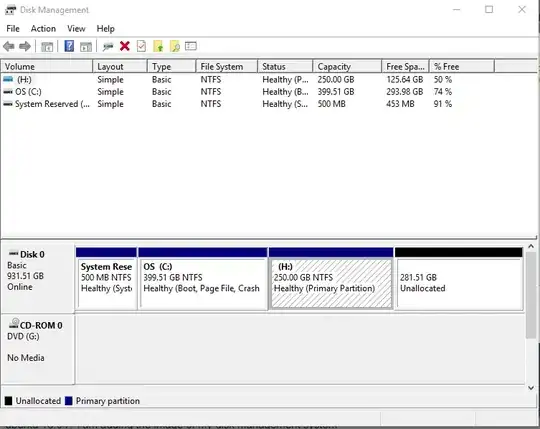Click the CD-ROM 0 DVD (G:) label
Viewport: 540px width, 429px height.
(38, 348)
